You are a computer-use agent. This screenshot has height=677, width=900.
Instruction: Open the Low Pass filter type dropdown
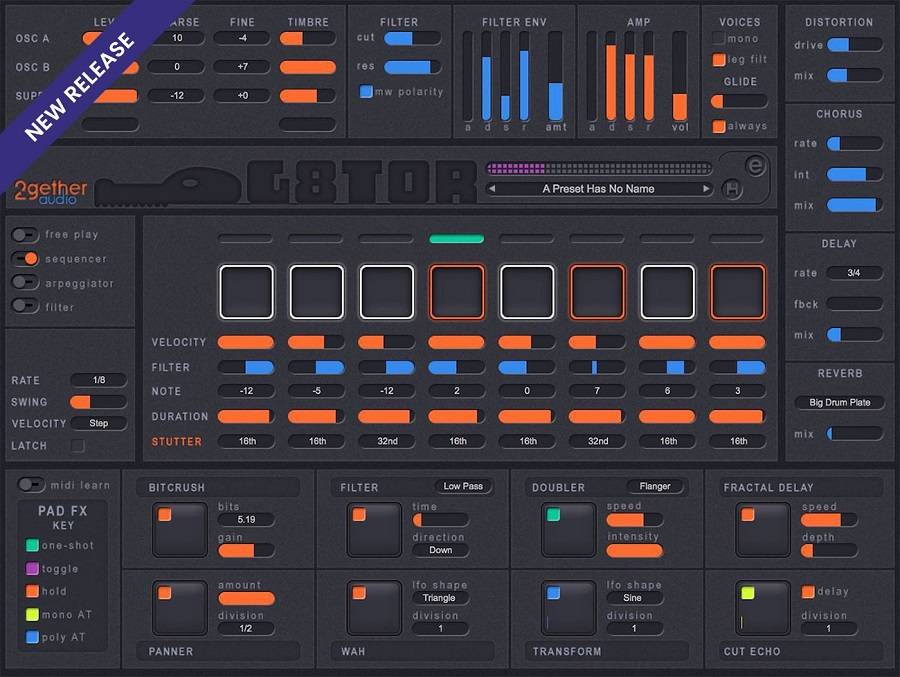[x=463, y=487]
